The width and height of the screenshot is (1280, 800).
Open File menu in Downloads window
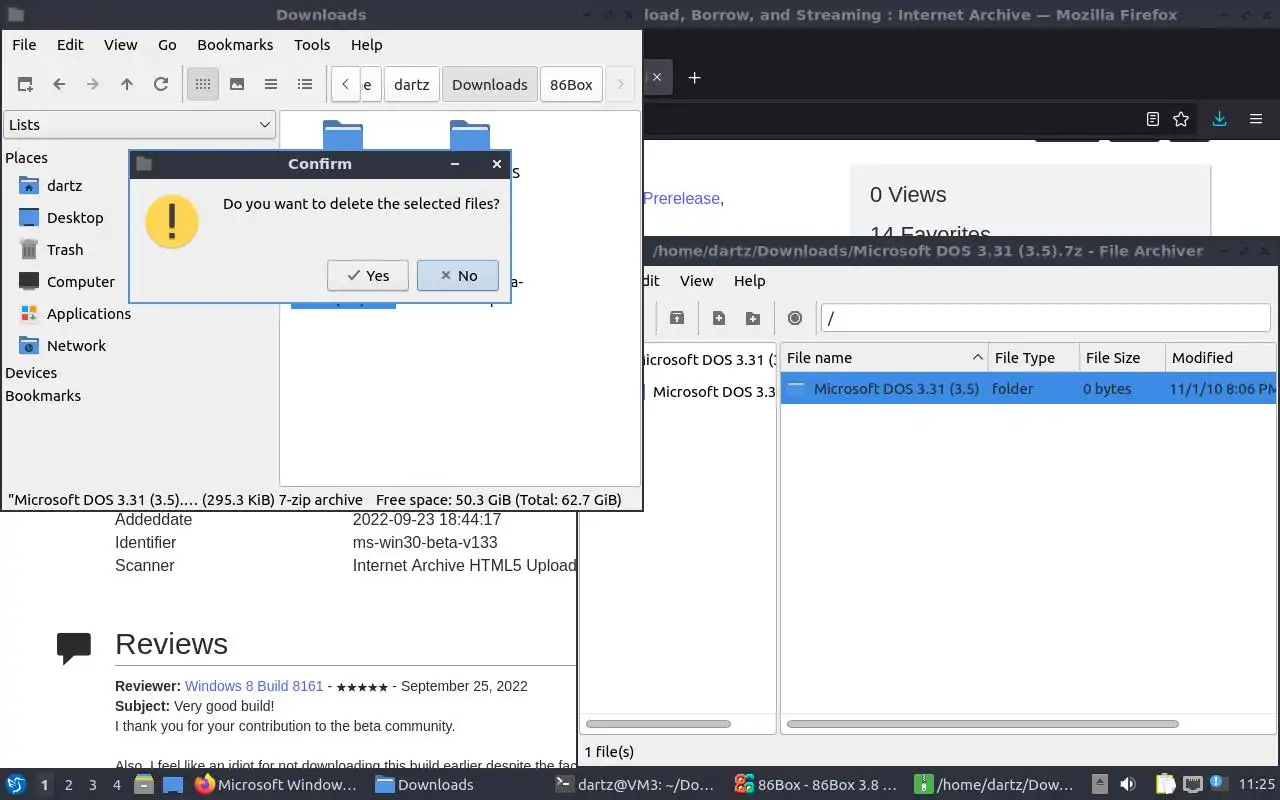click(x=24, y=45)
